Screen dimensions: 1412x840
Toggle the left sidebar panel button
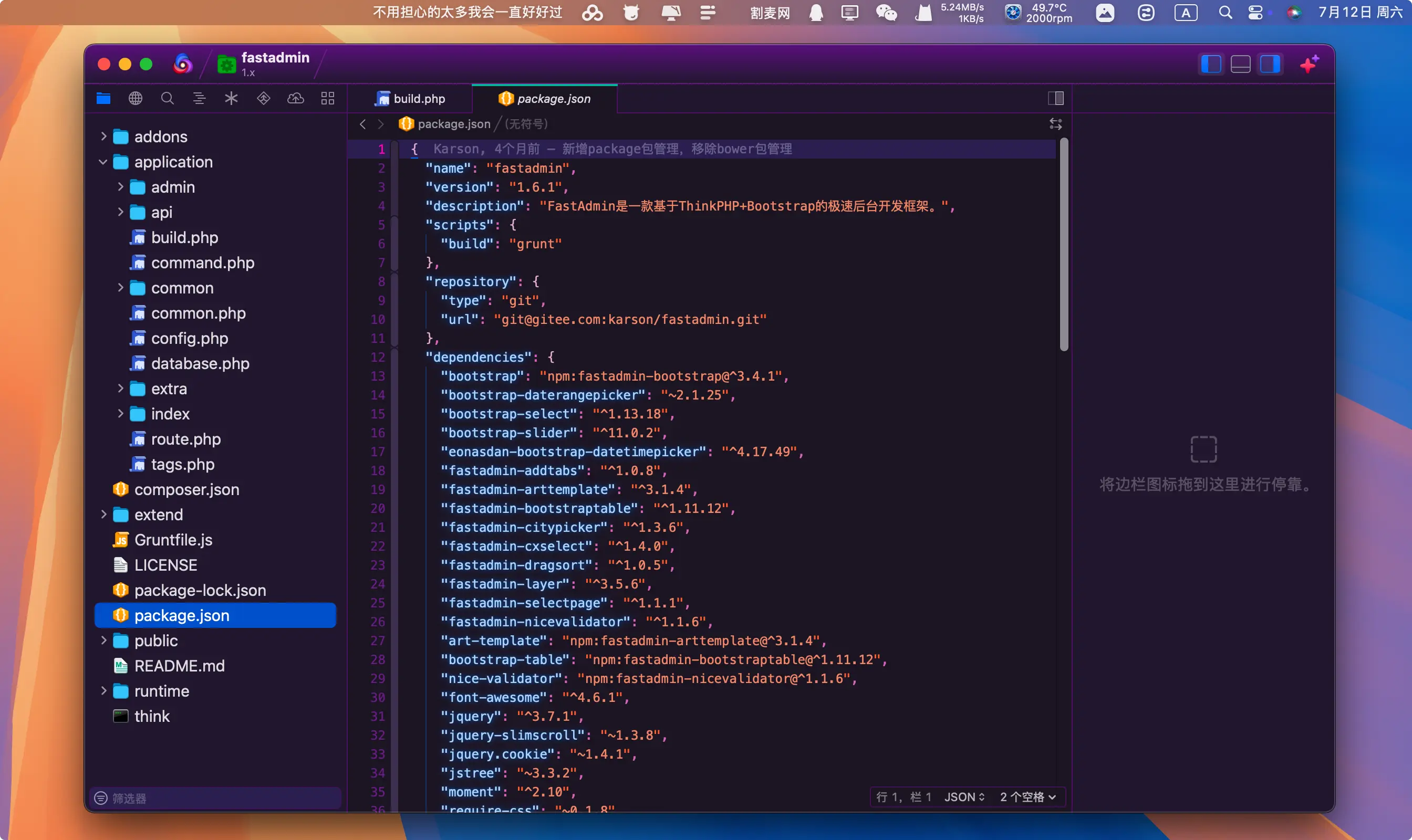coord(1211,65)
